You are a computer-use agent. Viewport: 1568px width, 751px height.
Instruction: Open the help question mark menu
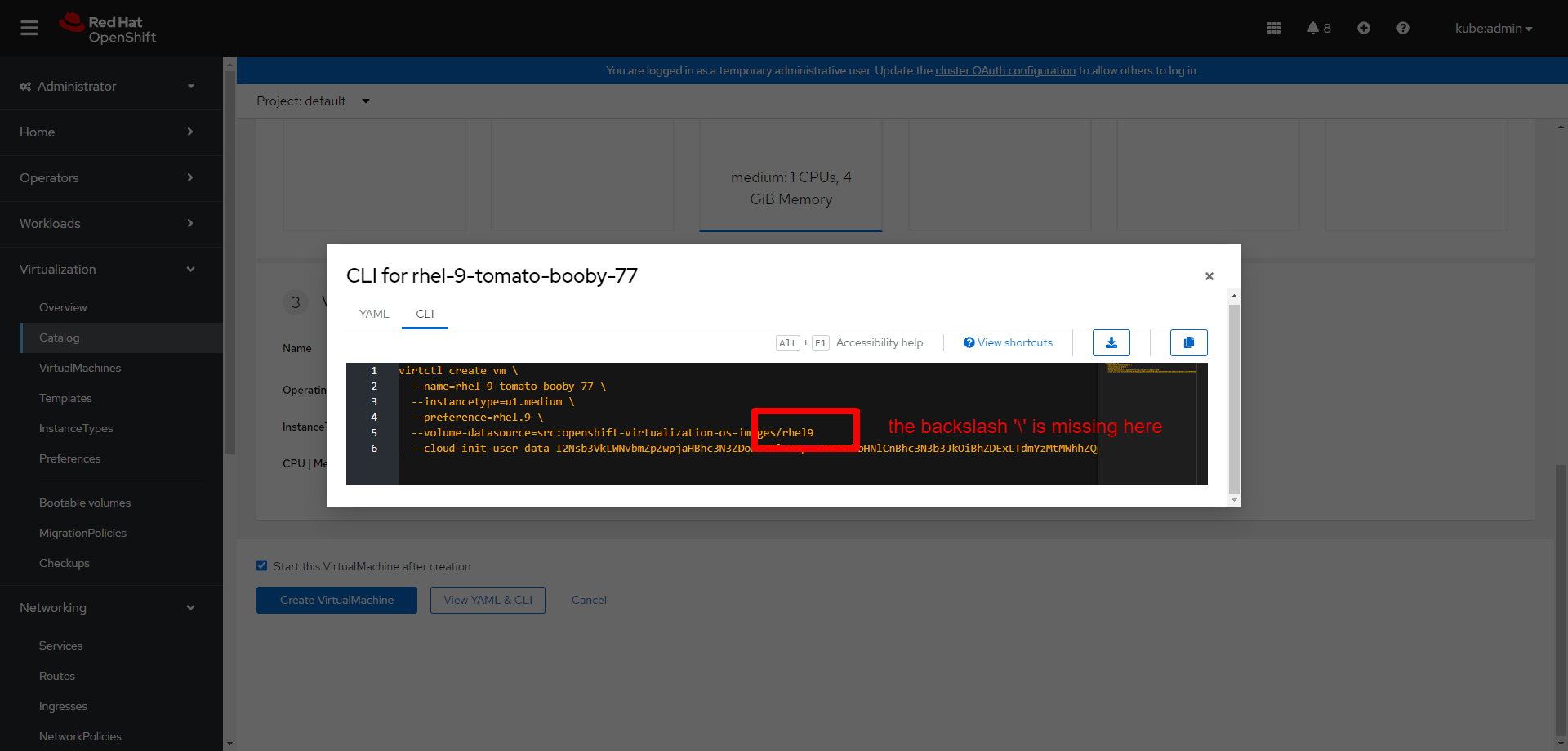1403,28
